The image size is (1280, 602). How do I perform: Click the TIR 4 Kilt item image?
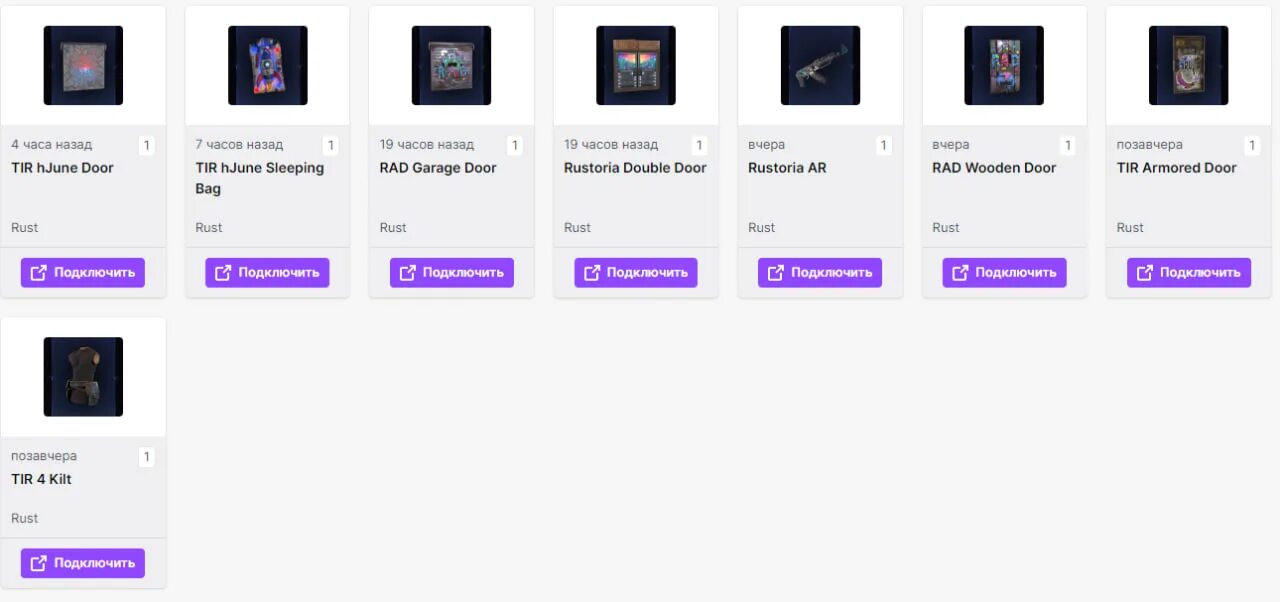(83, 377)
